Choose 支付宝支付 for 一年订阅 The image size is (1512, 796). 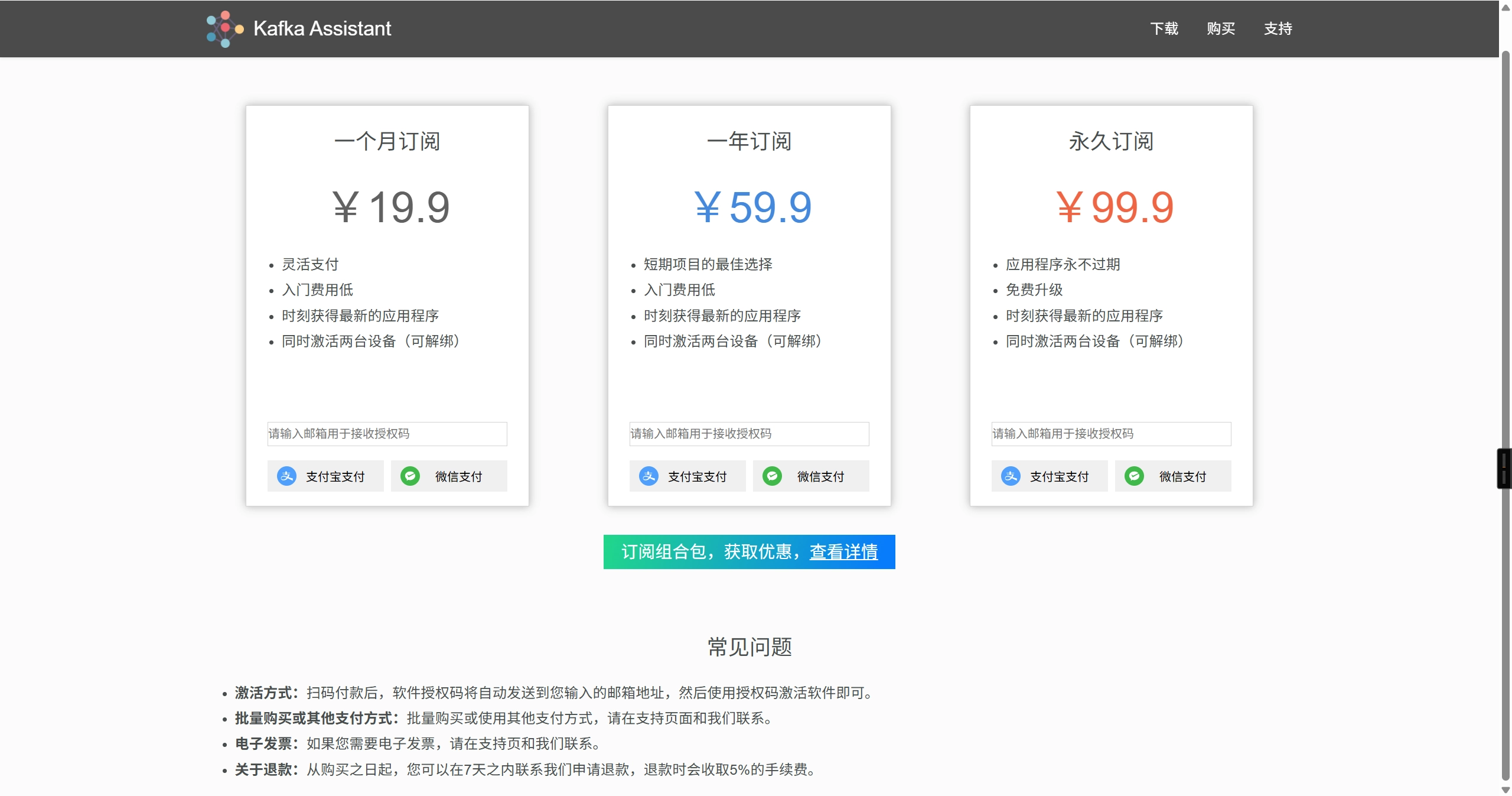[x=687, y=476]
